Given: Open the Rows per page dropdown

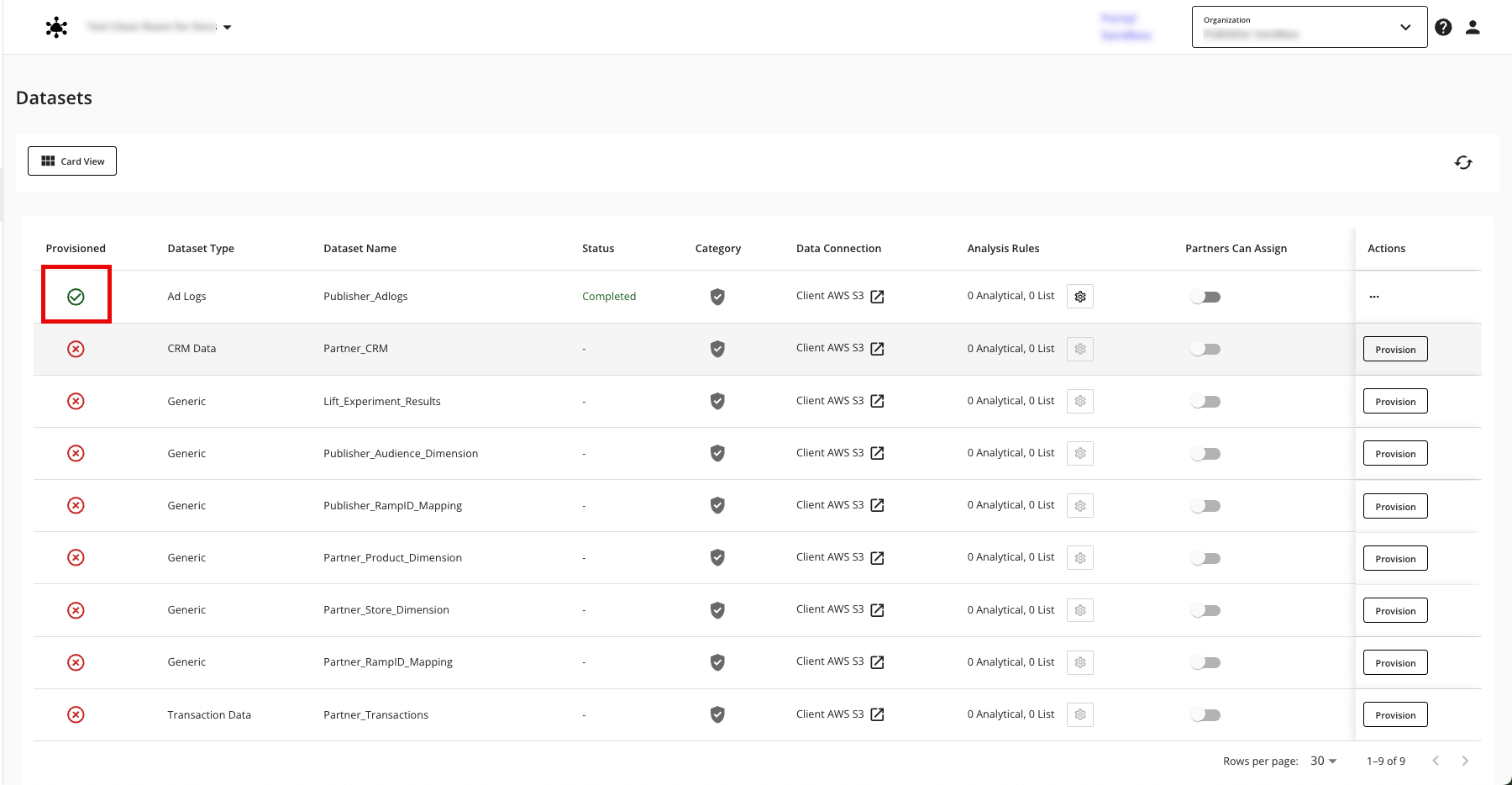Looking at the screenshot, I should pos(1323,761).
